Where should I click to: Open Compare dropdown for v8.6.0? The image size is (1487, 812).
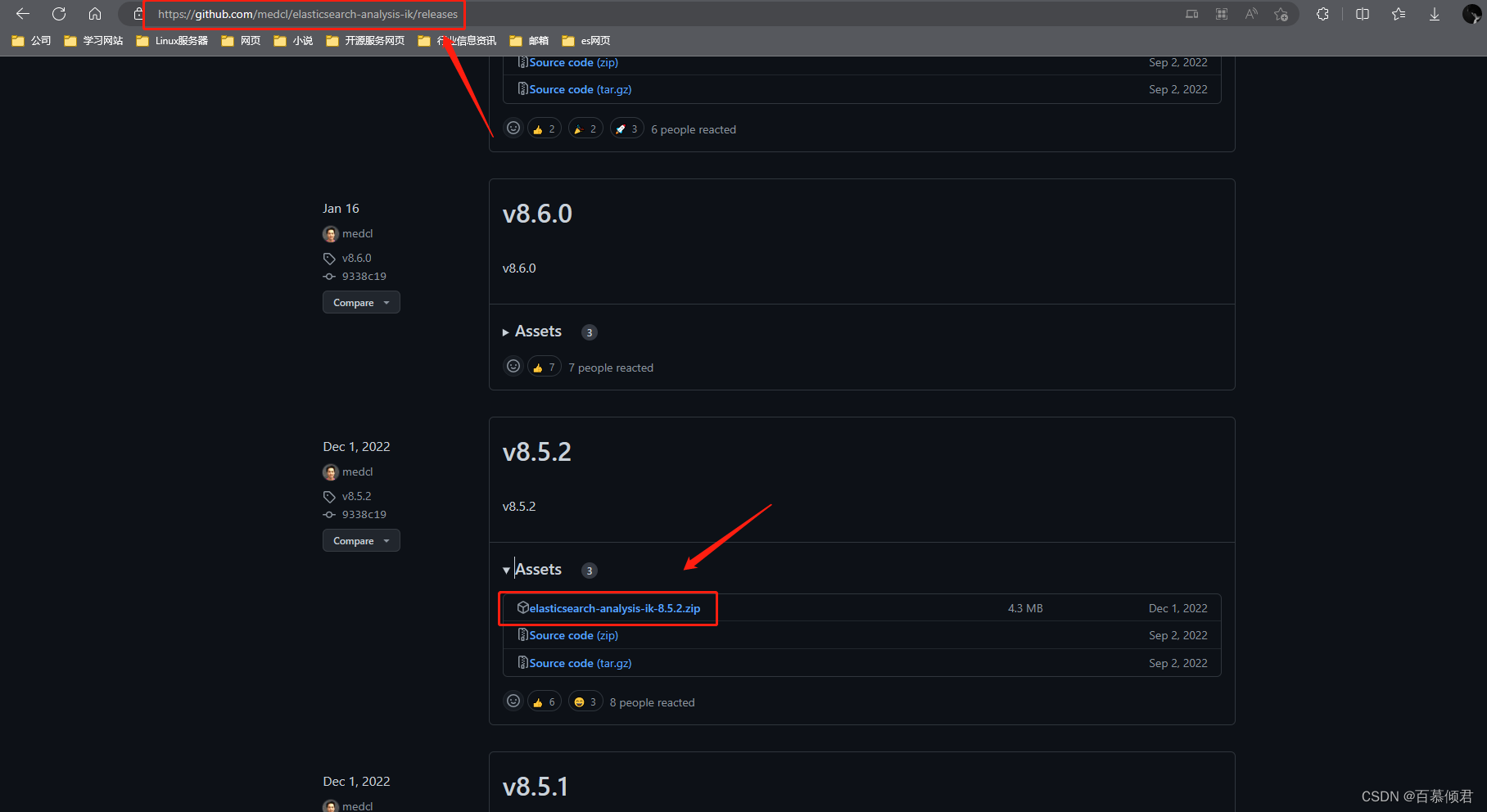click(361, 303)
